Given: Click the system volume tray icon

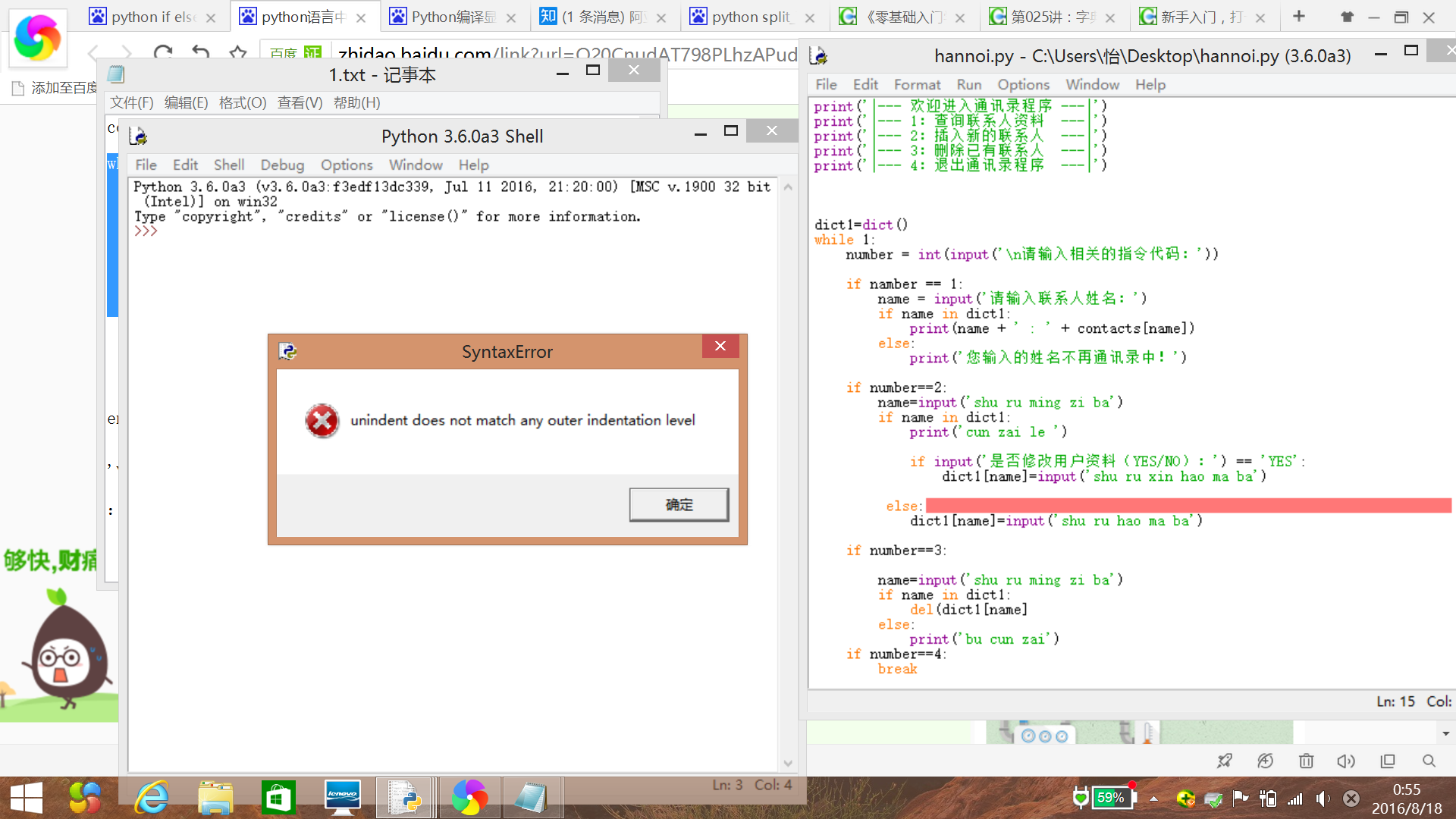Looking at the screenshot, I should 1323,799.
